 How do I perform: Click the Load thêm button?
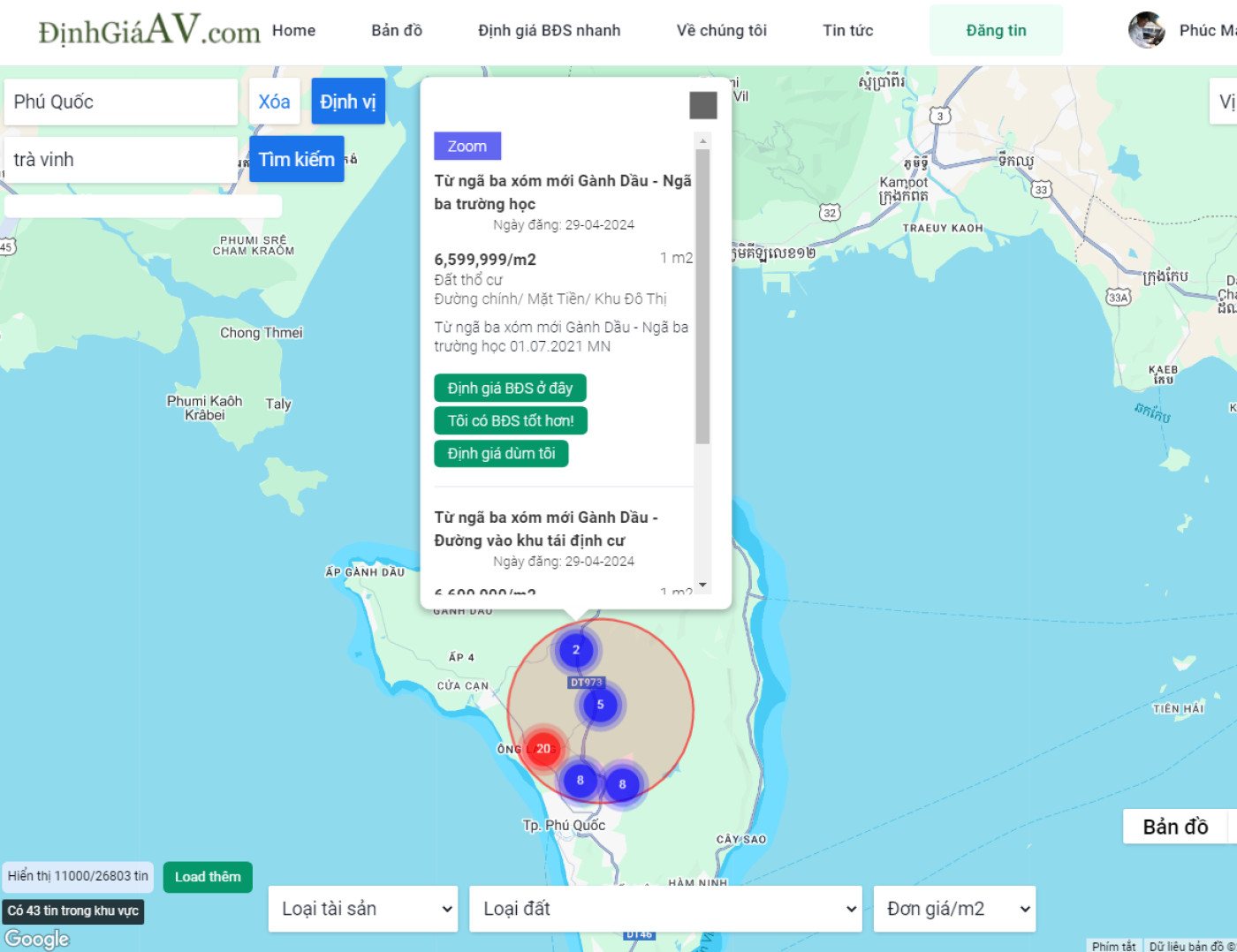click(x=208, y=877)
